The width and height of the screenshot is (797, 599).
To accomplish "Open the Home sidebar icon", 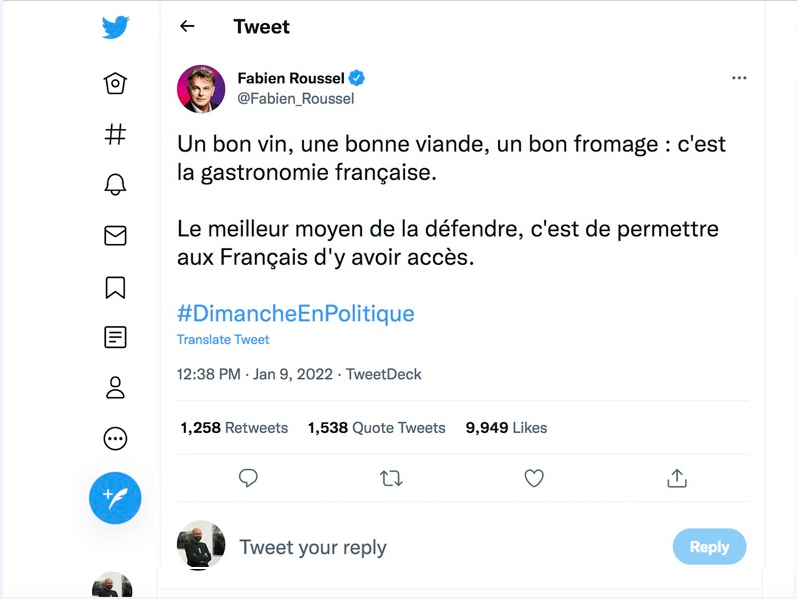I will [115, 83].
